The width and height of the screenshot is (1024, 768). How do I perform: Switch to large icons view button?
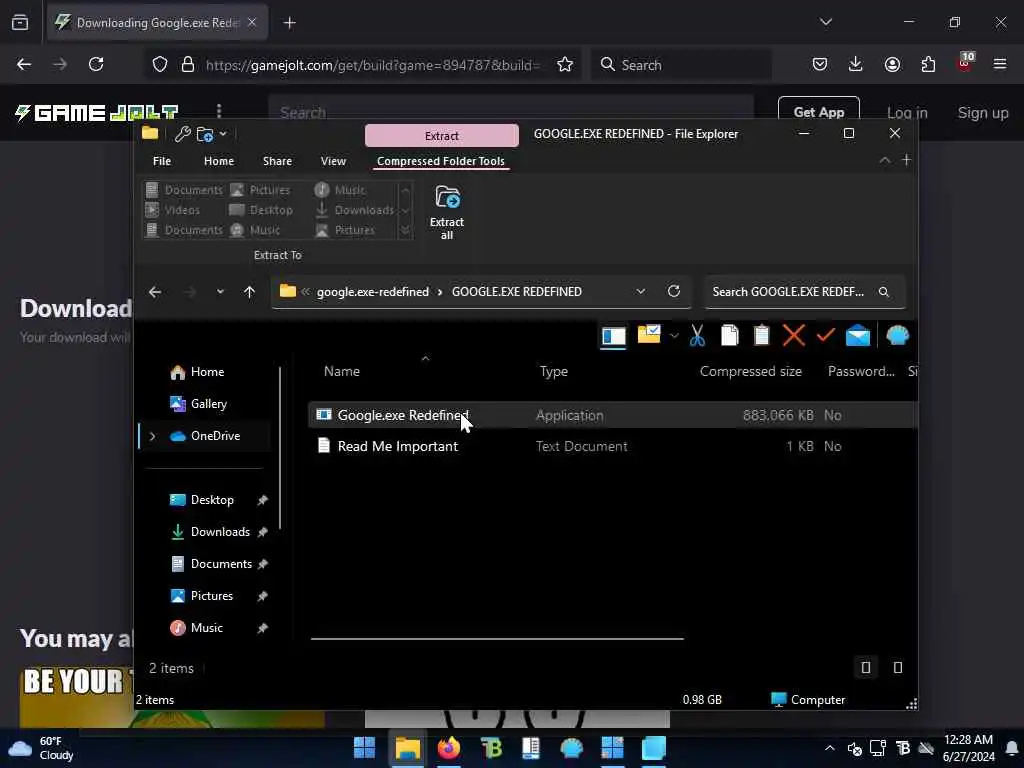point(898,667)
